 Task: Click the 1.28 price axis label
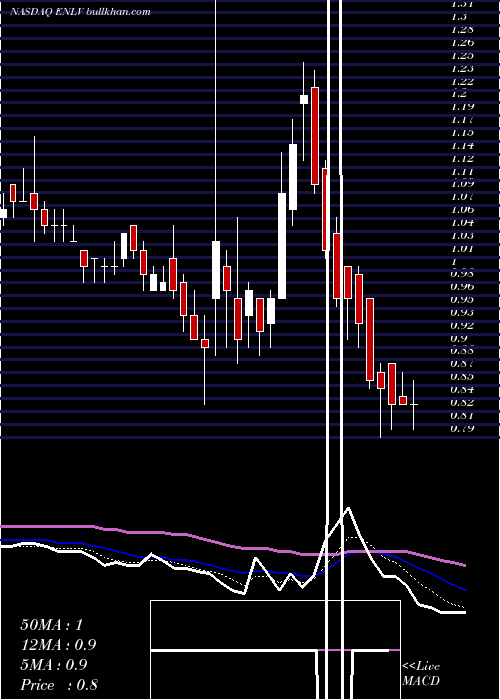click(462, 30)
